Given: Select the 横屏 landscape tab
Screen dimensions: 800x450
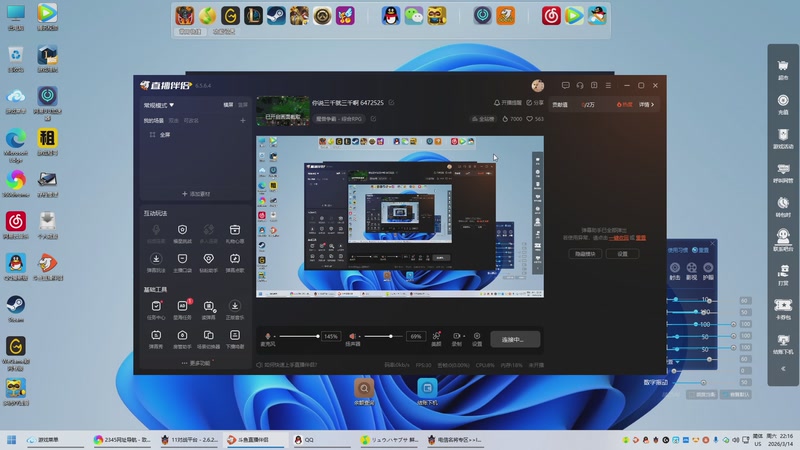Looking at the screenshot, I should point(228,105).
